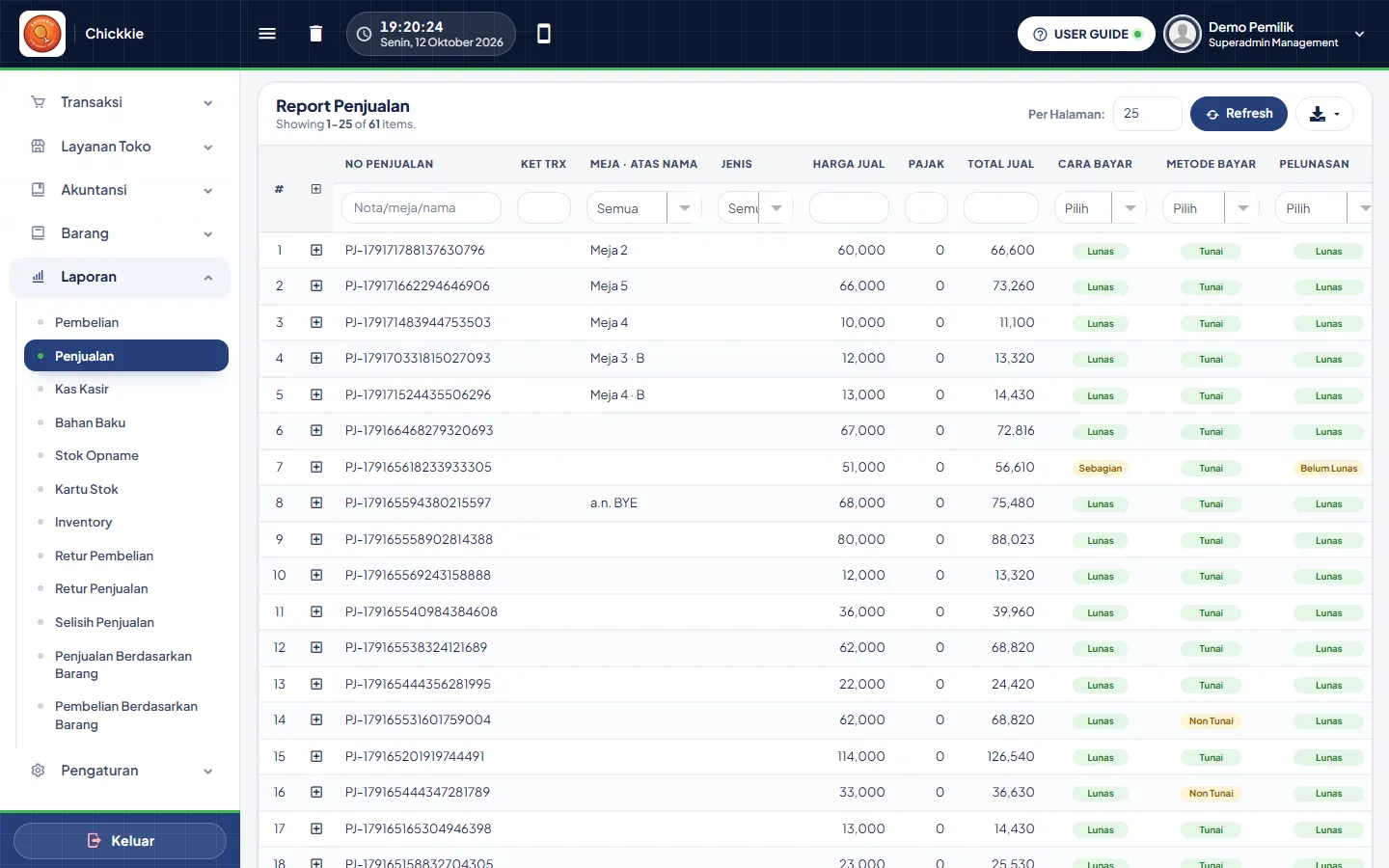Focus the Nota/meja/nama search field

[422, 208]
